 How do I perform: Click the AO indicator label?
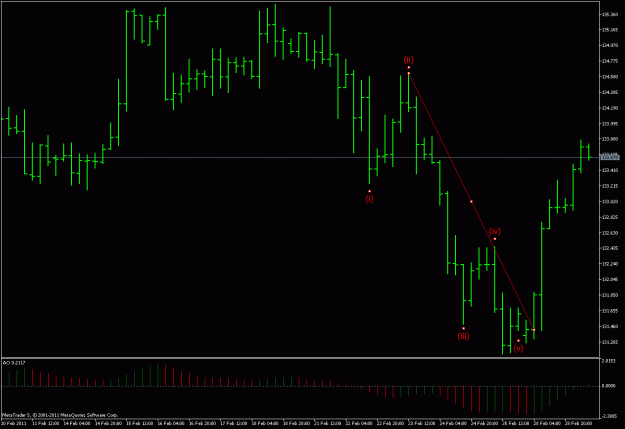pos(14,363)
